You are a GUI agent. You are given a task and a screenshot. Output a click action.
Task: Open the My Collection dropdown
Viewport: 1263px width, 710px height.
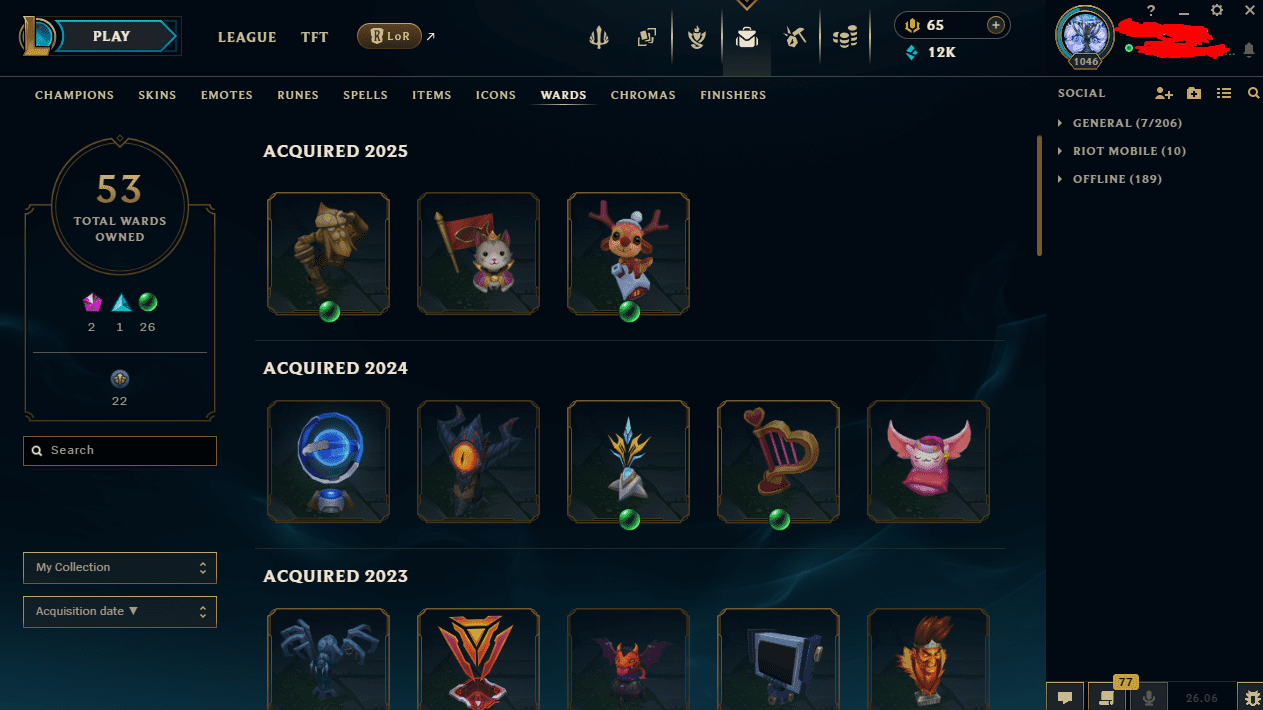(x=120, y=567)
